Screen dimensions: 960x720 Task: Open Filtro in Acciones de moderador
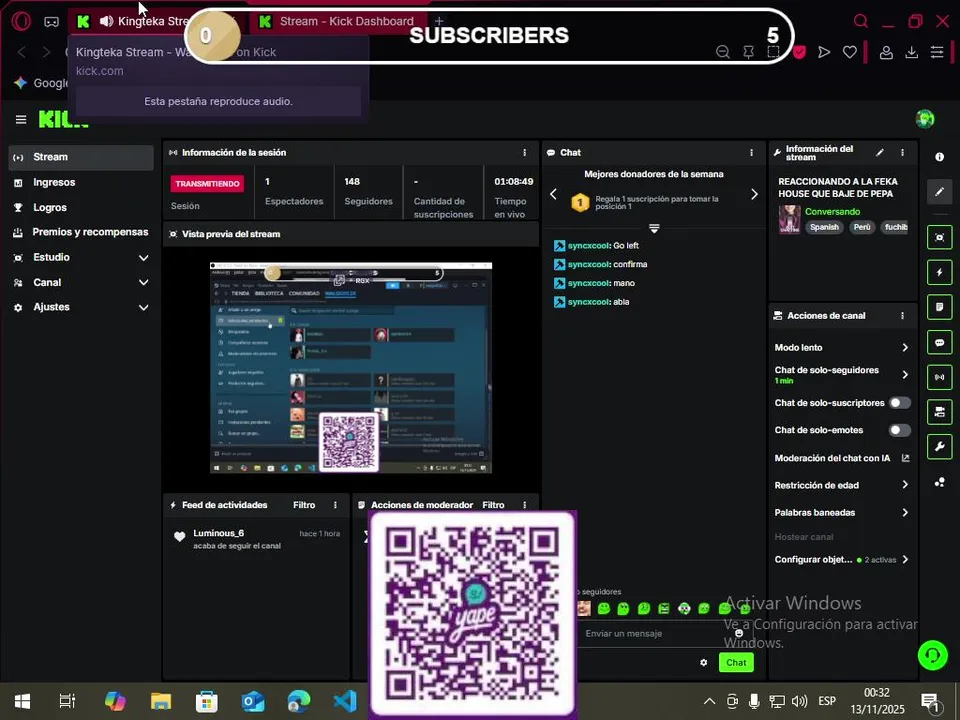tap(493, 505)
